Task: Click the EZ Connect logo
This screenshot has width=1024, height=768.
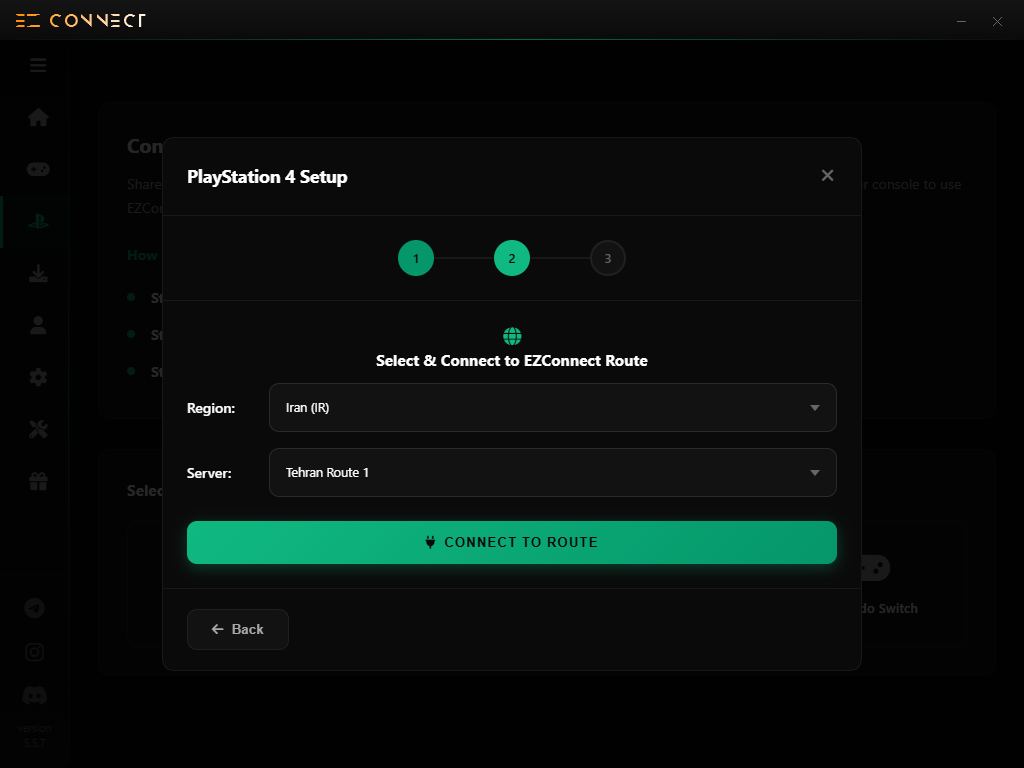Action: point(80,20)
